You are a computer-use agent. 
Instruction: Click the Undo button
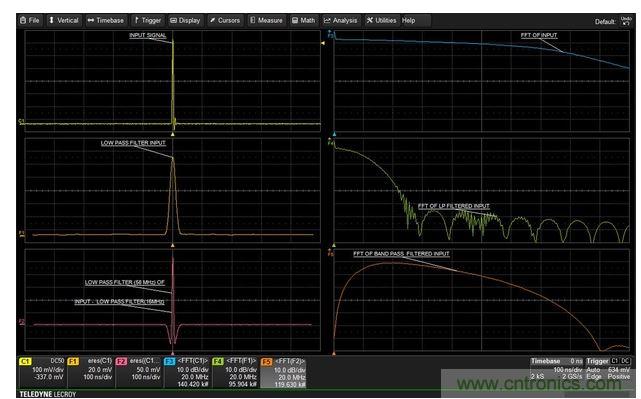click(626, 21)
